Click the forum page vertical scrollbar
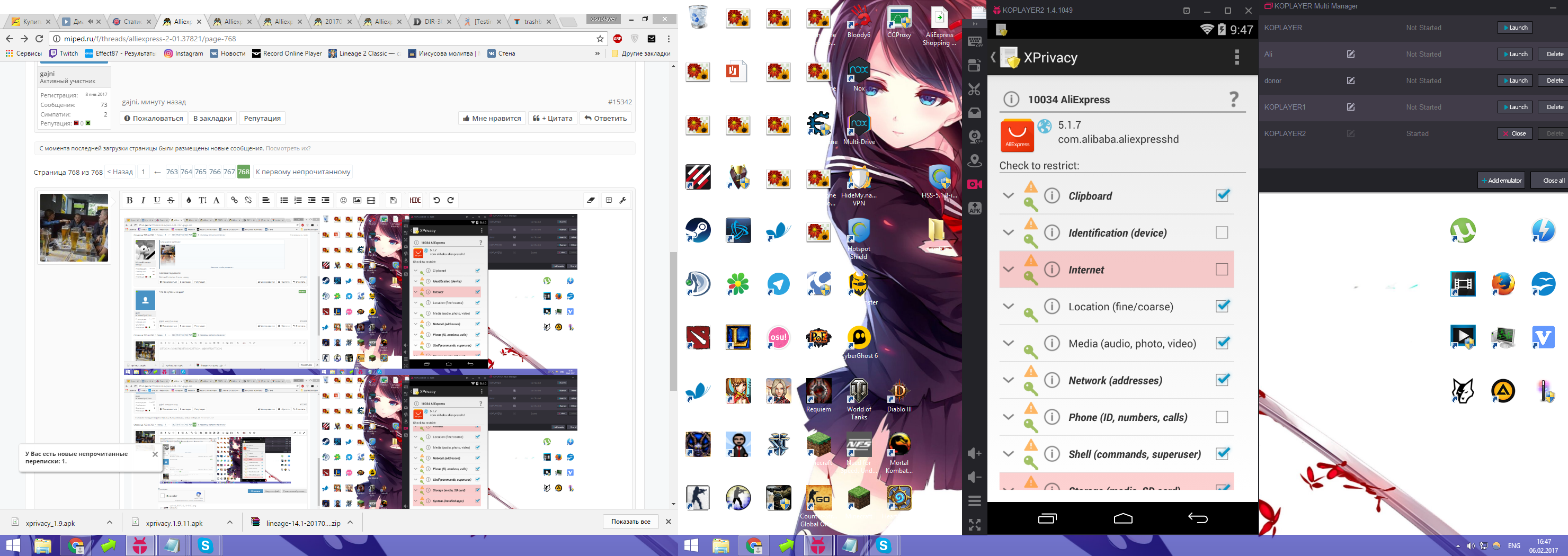This screenshot has width=1568, height=556. click(x=673, y=321)
